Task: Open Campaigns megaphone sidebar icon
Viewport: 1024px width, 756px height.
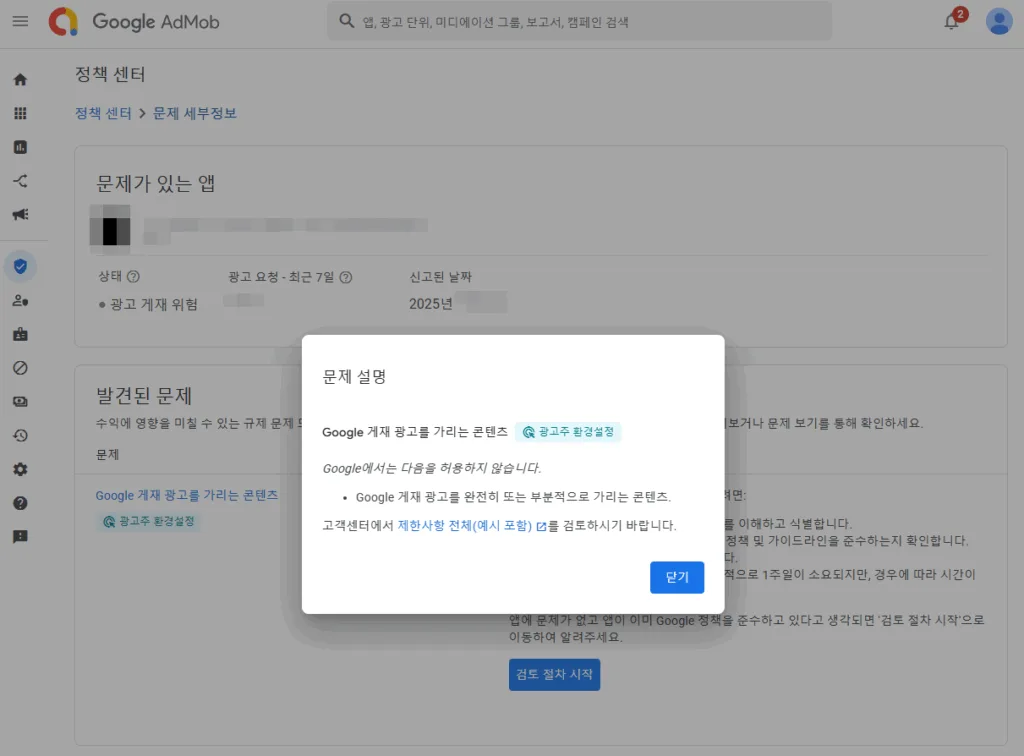Action: (20, 214)
